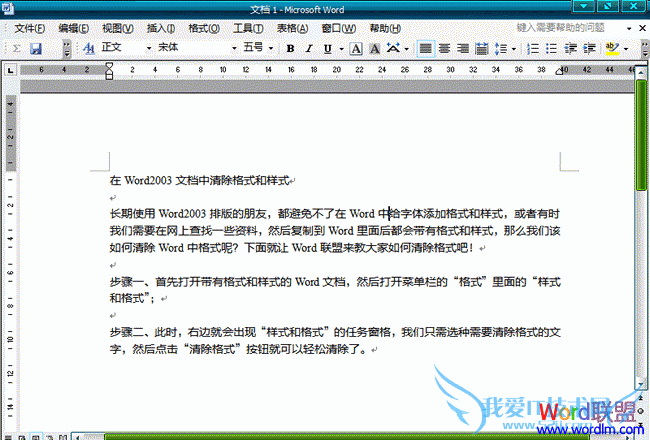
Task: Expand toolbar options chevron next to Save
Action: 67,49
